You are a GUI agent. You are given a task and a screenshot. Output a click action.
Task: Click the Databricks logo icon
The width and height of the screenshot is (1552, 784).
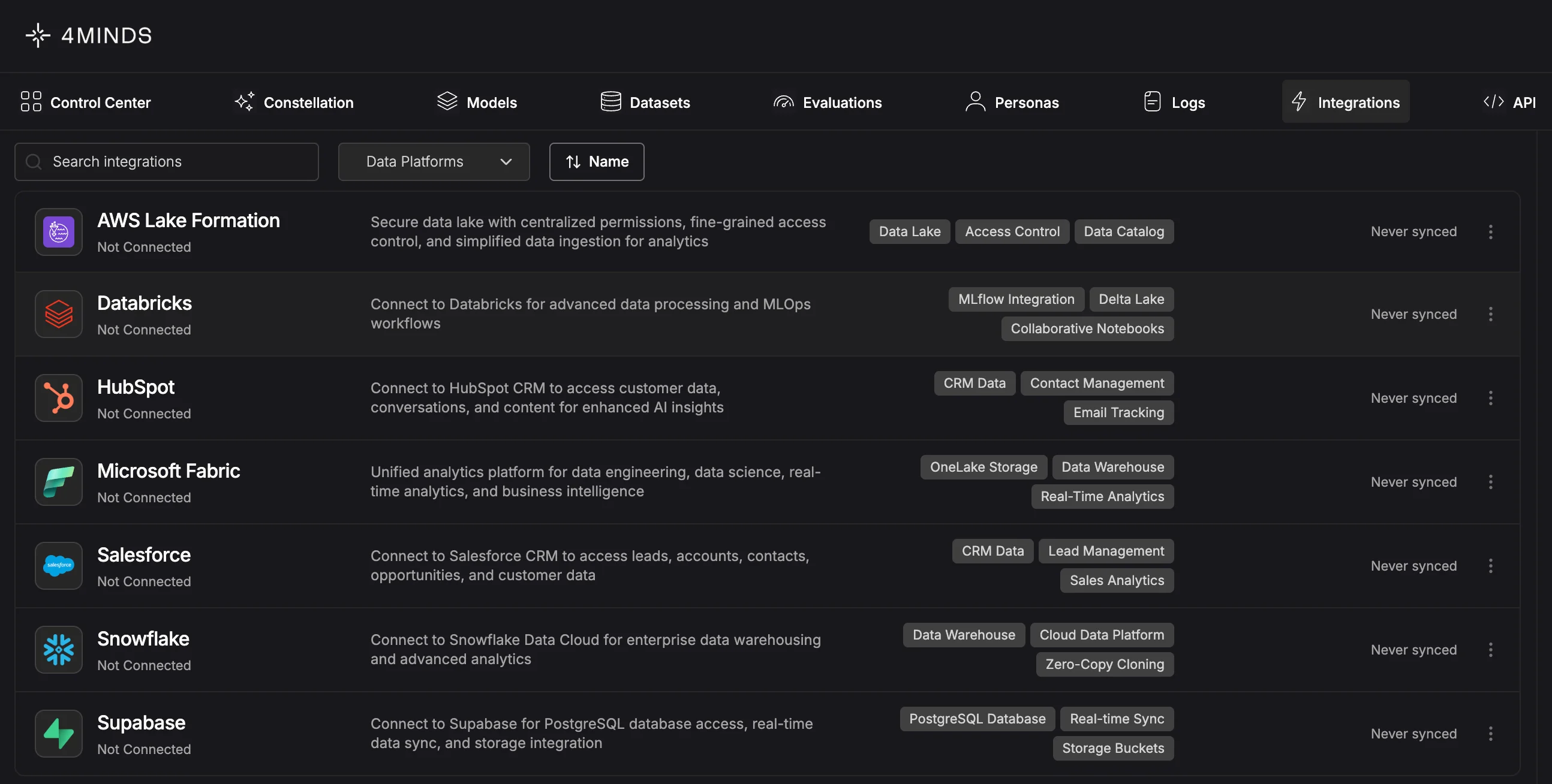(x=58, y=313)
